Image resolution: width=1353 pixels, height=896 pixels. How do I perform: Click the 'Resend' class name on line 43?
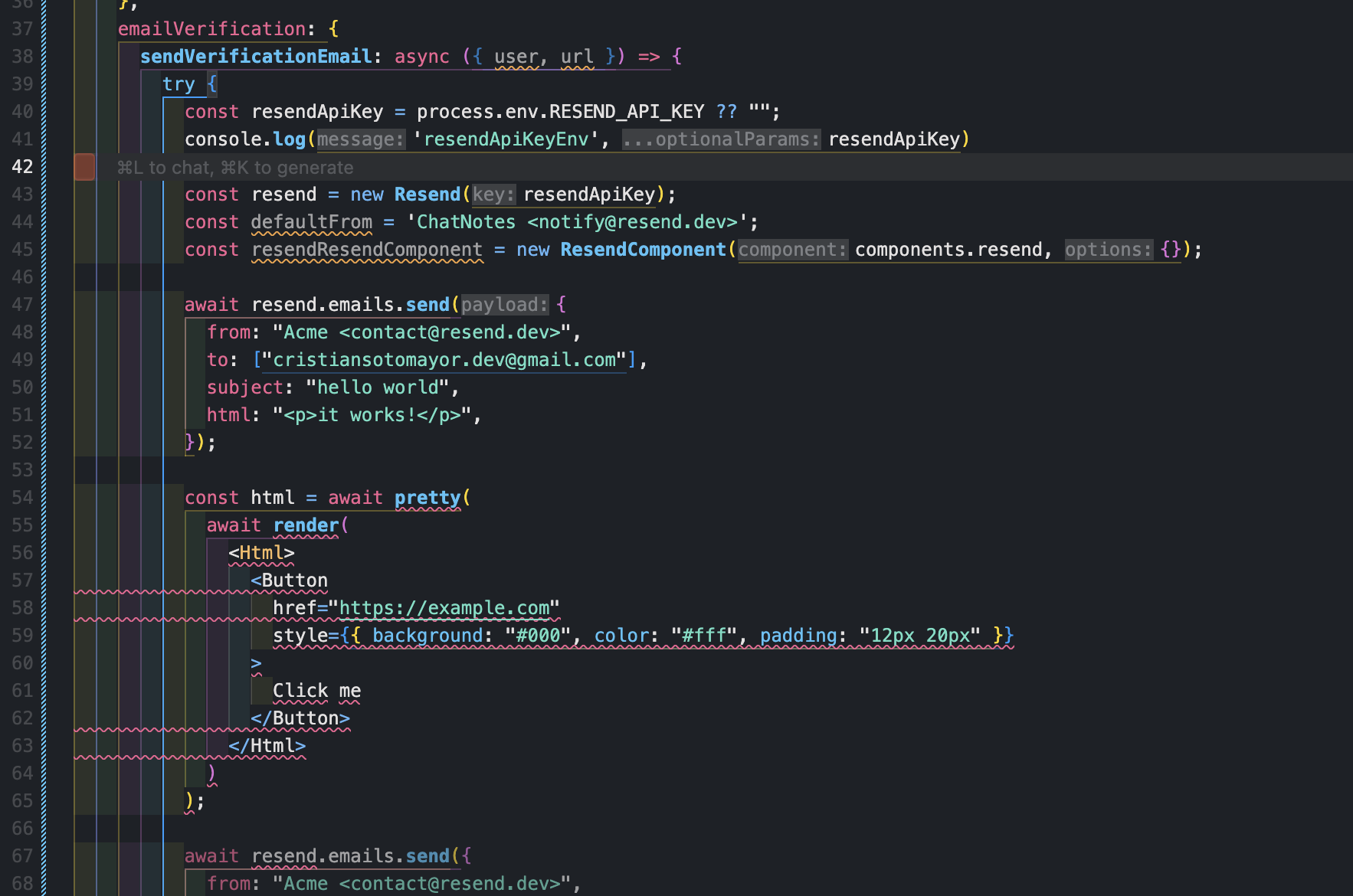[x=428, y=195]
